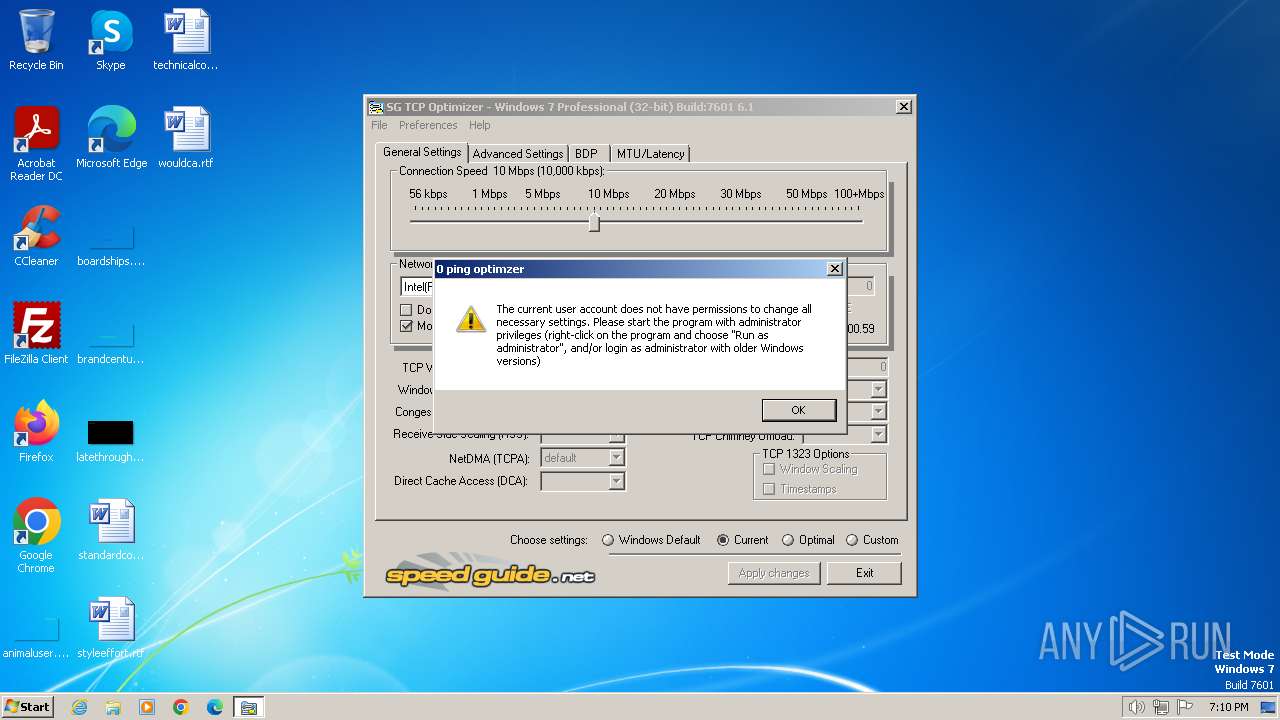
Task: Click the Start button
Action: click(x=27, y=707)
